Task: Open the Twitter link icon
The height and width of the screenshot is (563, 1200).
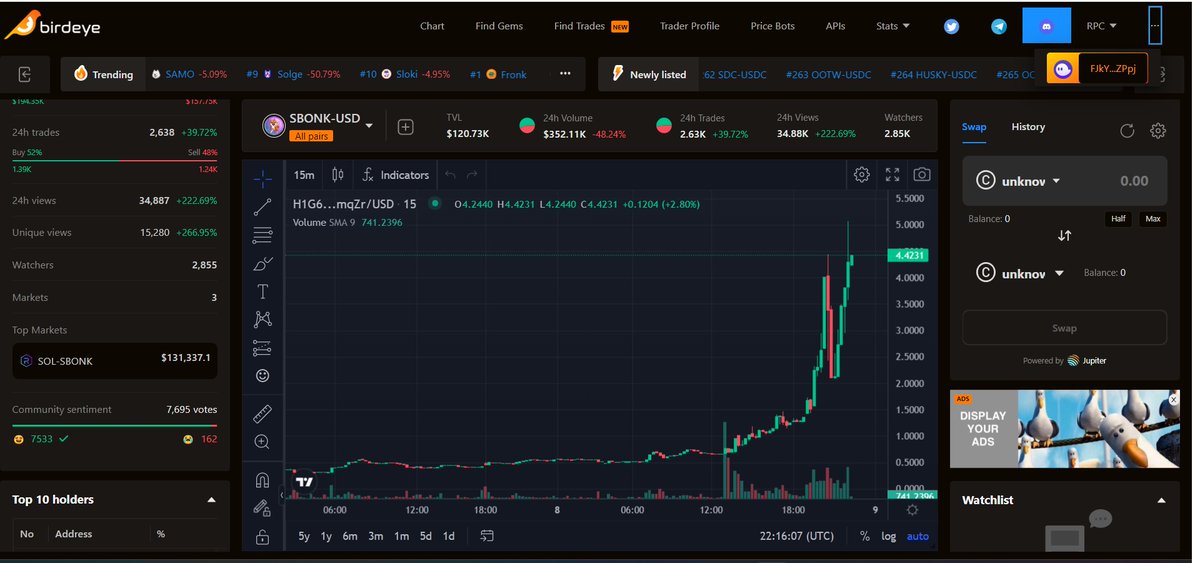Action: pos(951,26)
